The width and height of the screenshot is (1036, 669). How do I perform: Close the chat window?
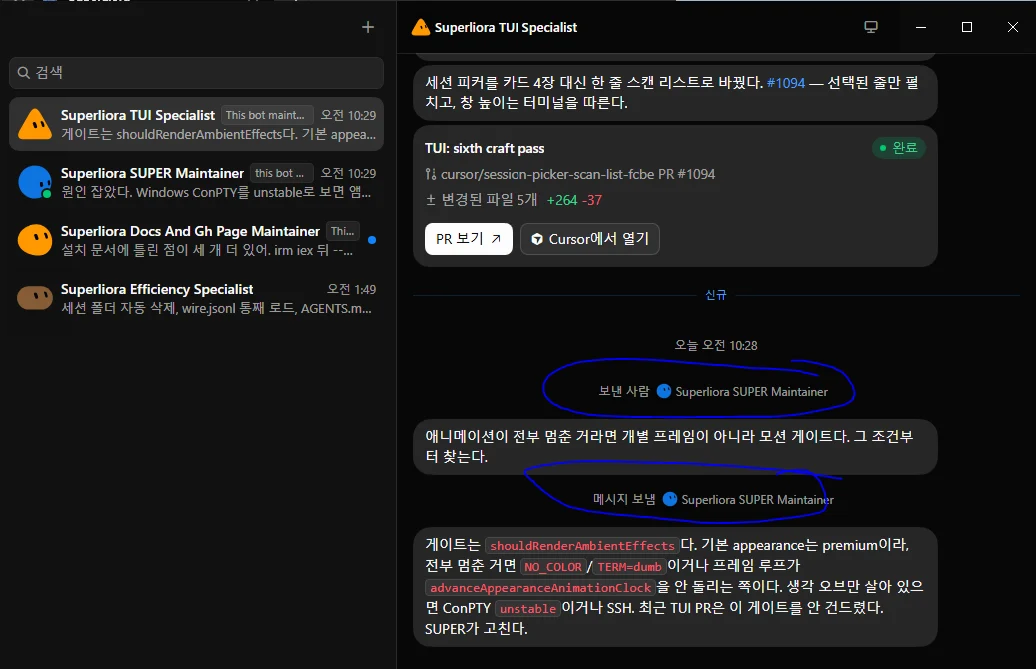pyautogui.click(x=1012, y=27)
